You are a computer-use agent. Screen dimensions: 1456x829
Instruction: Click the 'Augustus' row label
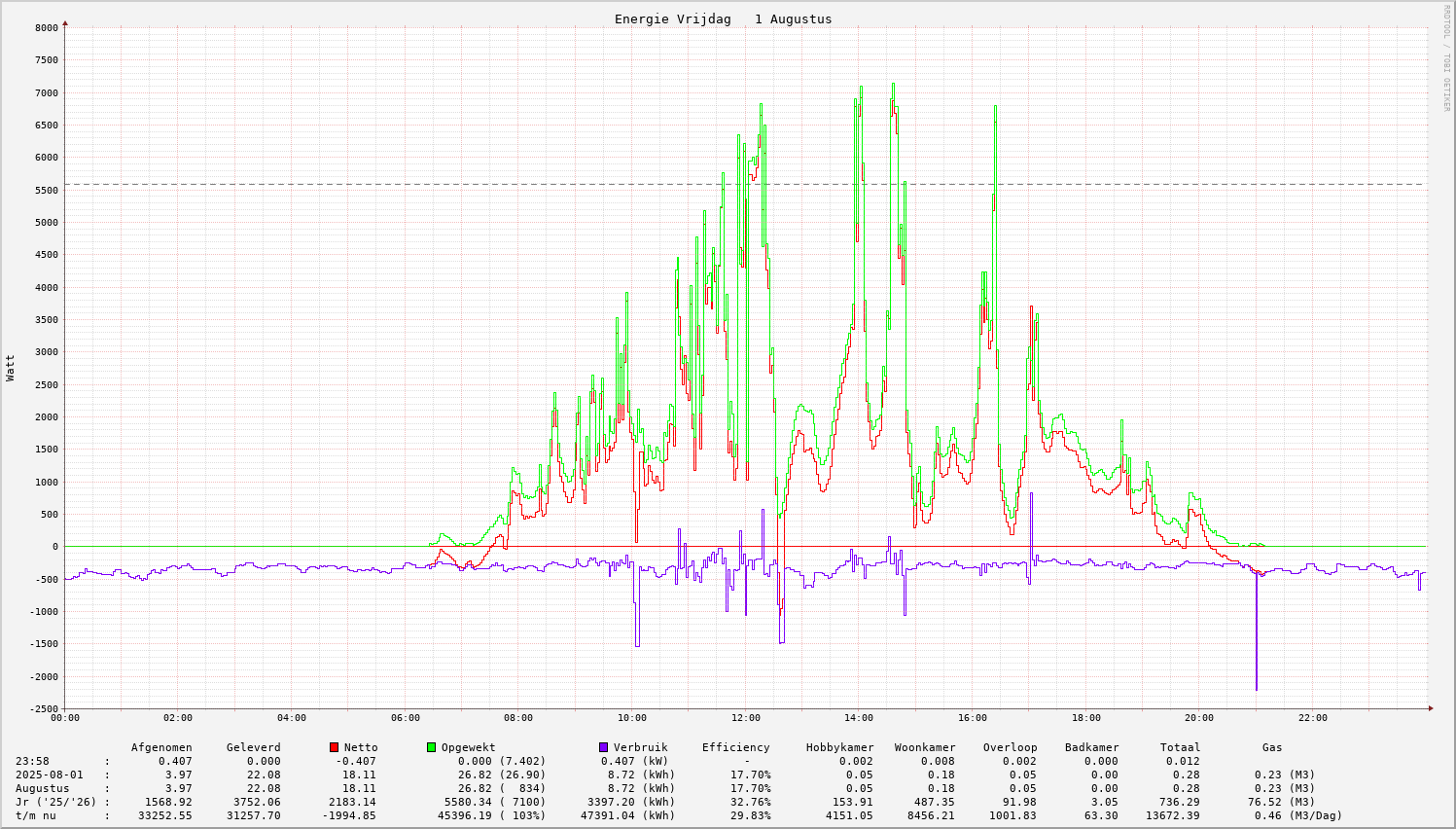(42, 788)
